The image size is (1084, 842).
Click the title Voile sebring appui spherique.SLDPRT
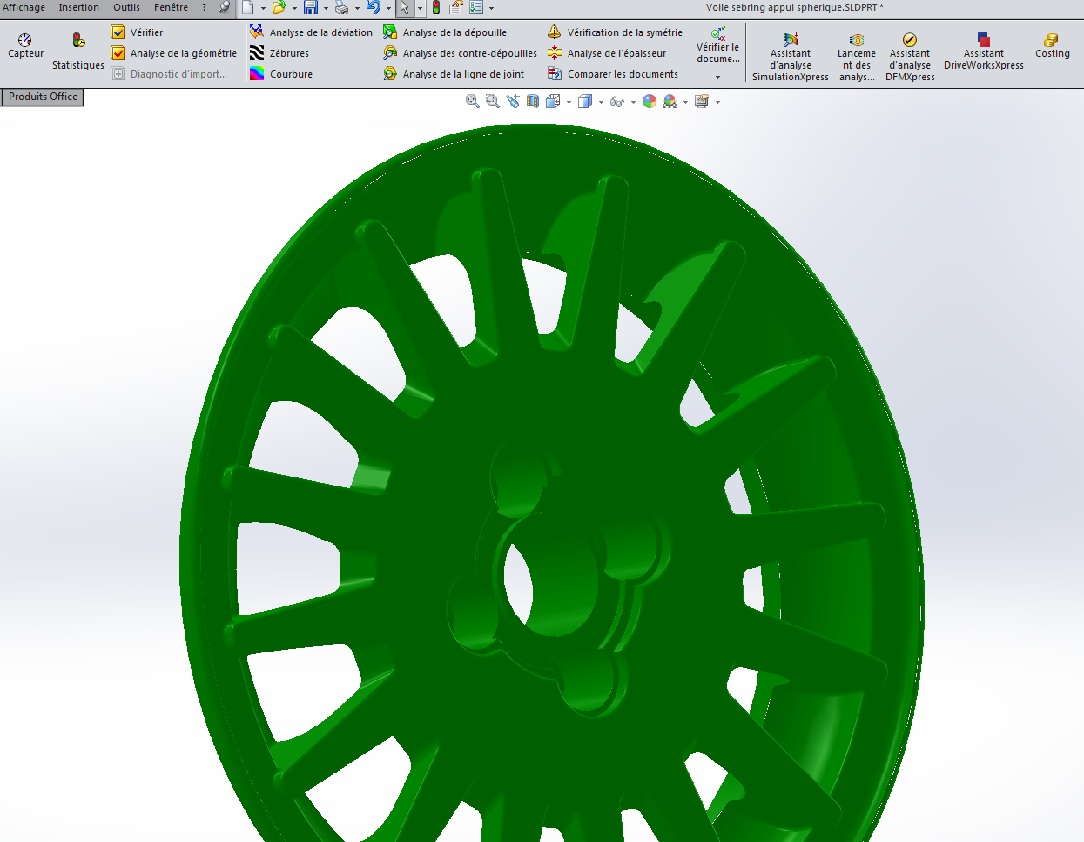794,8
